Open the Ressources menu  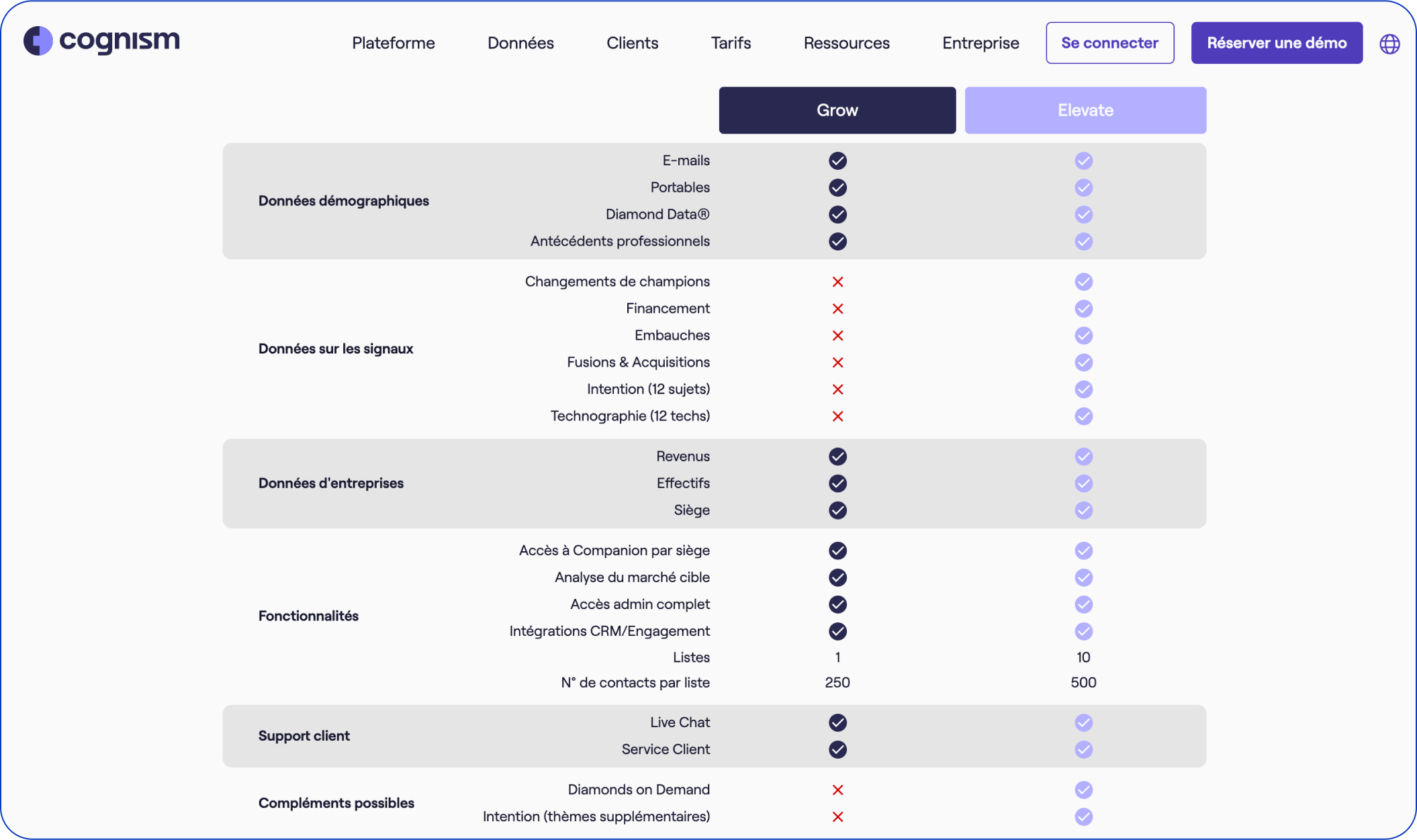pyautogui.click(x=846, y=43)
